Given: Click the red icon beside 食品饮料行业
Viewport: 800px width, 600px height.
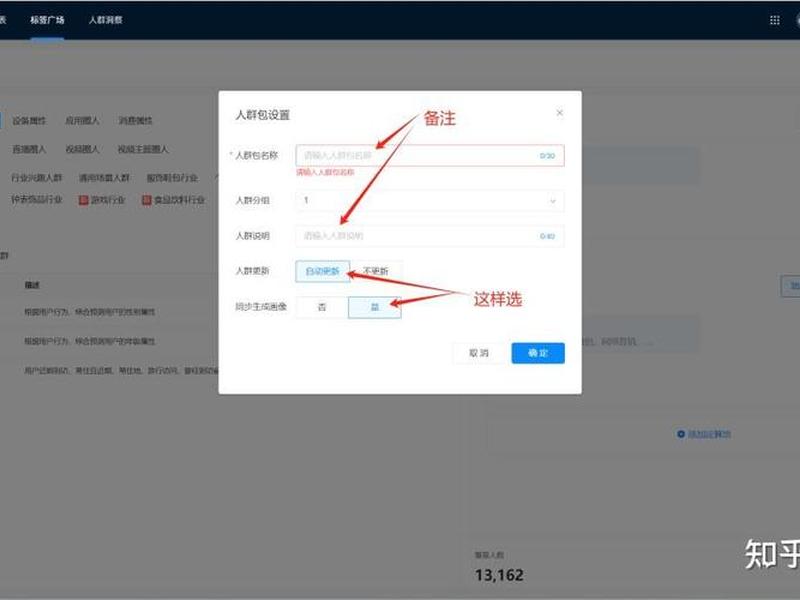Looking at the screenshot, I should 146,200.
